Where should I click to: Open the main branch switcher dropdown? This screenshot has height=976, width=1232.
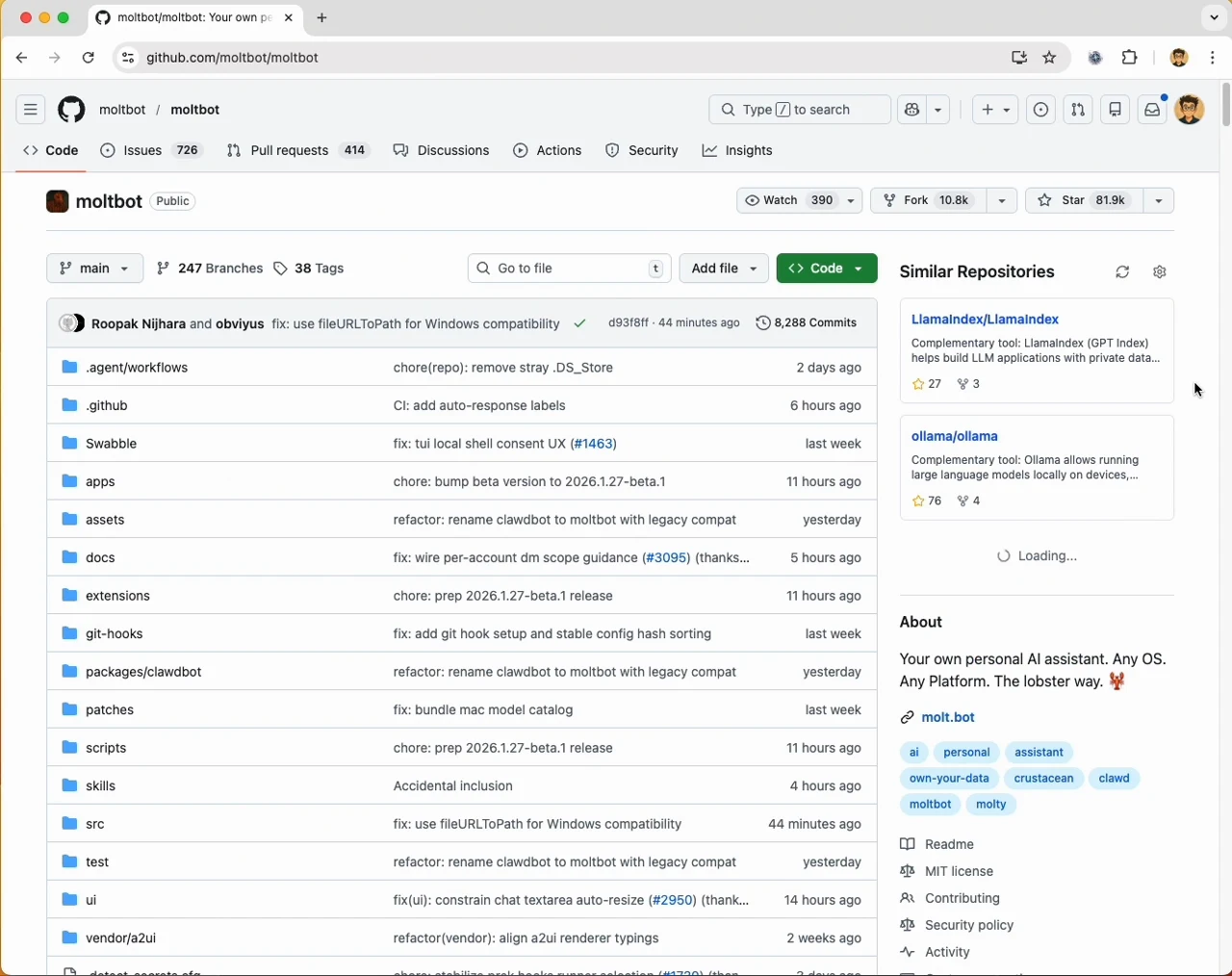click(94, 269)
